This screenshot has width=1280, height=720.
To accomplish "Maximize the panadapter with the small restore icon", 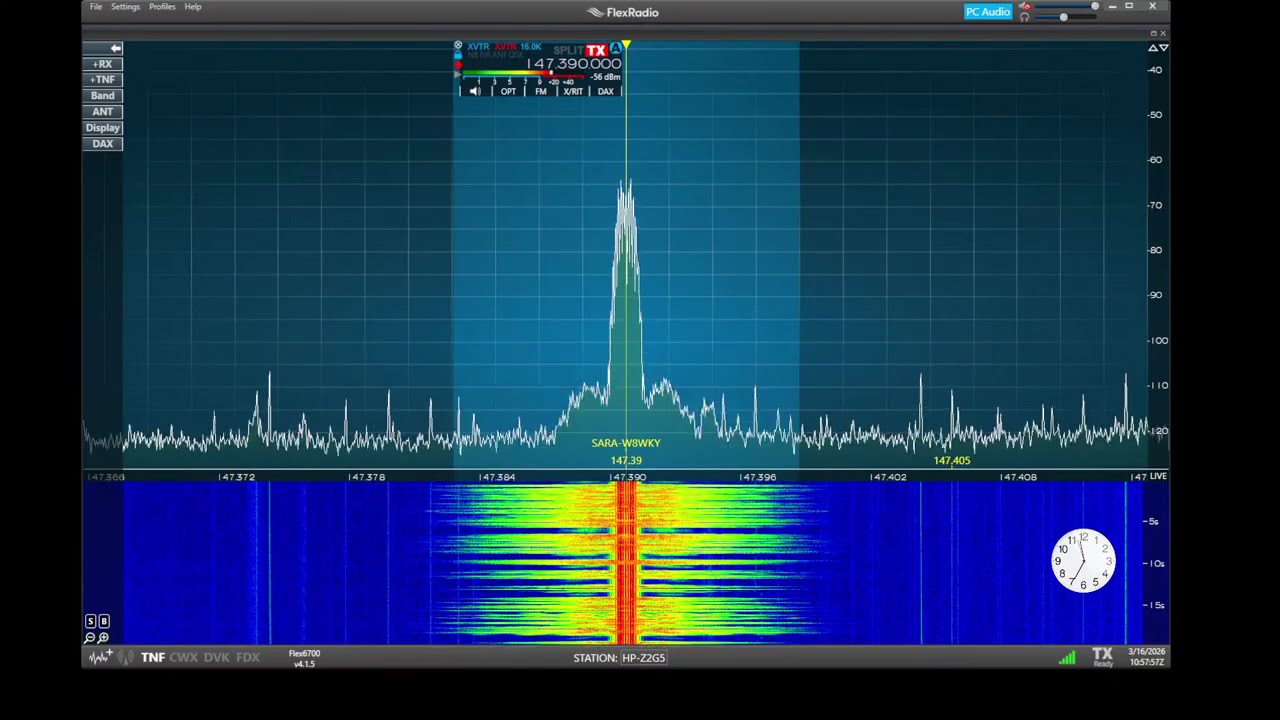I will [1153, 33].
